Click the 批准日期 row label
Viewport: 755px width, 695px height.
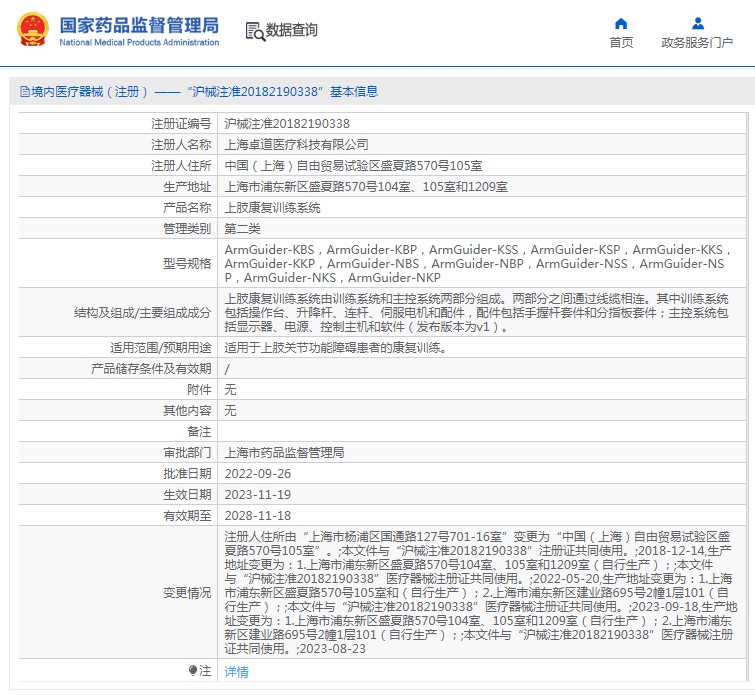click(187, 473)
